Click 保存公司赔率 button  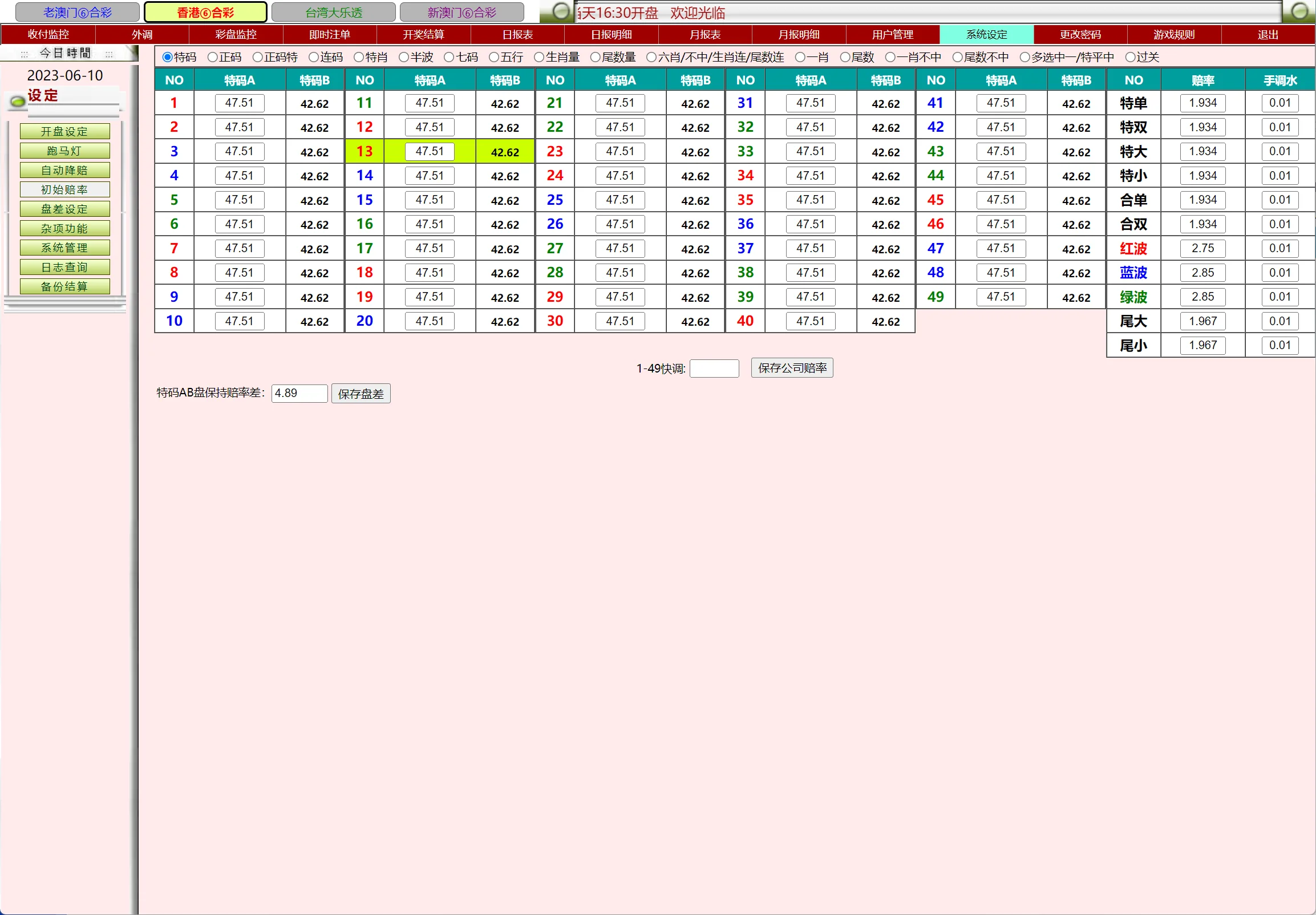click(x=792, y=368)
